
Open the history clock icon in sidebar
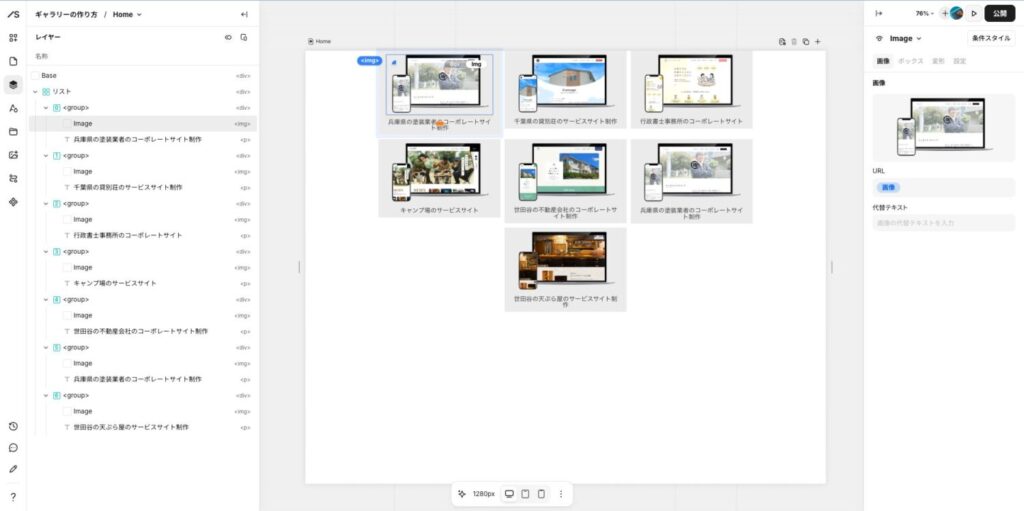point(13,426)
